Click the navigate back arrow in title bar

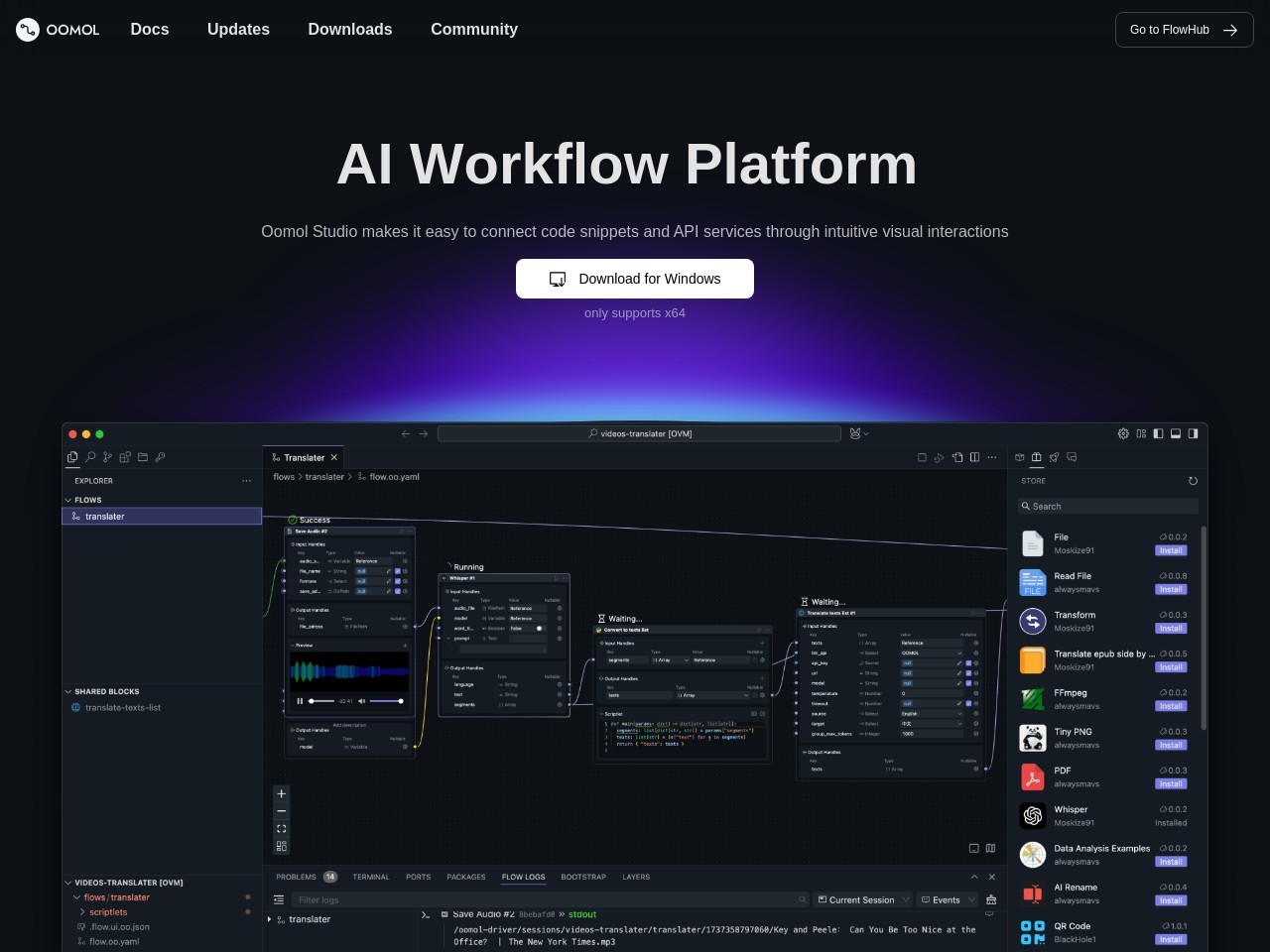click(x=405, y=433)
